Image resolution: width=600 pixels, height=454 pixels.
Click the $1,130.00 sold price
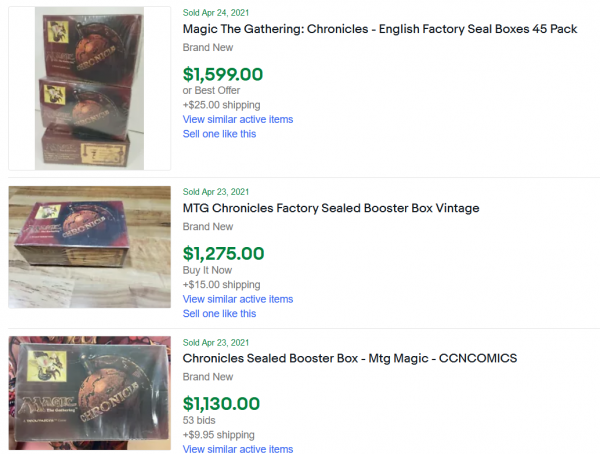click(x=221, y=403)
